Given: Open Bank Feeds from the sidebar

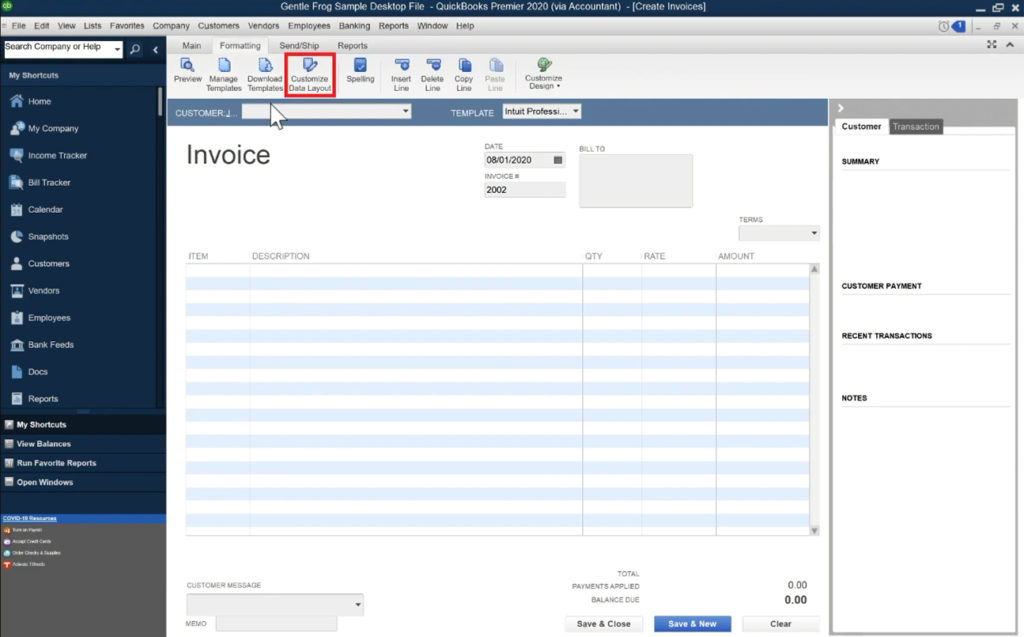Looking at the screenshot, I should pyautogui.click(x=55, y=344).
